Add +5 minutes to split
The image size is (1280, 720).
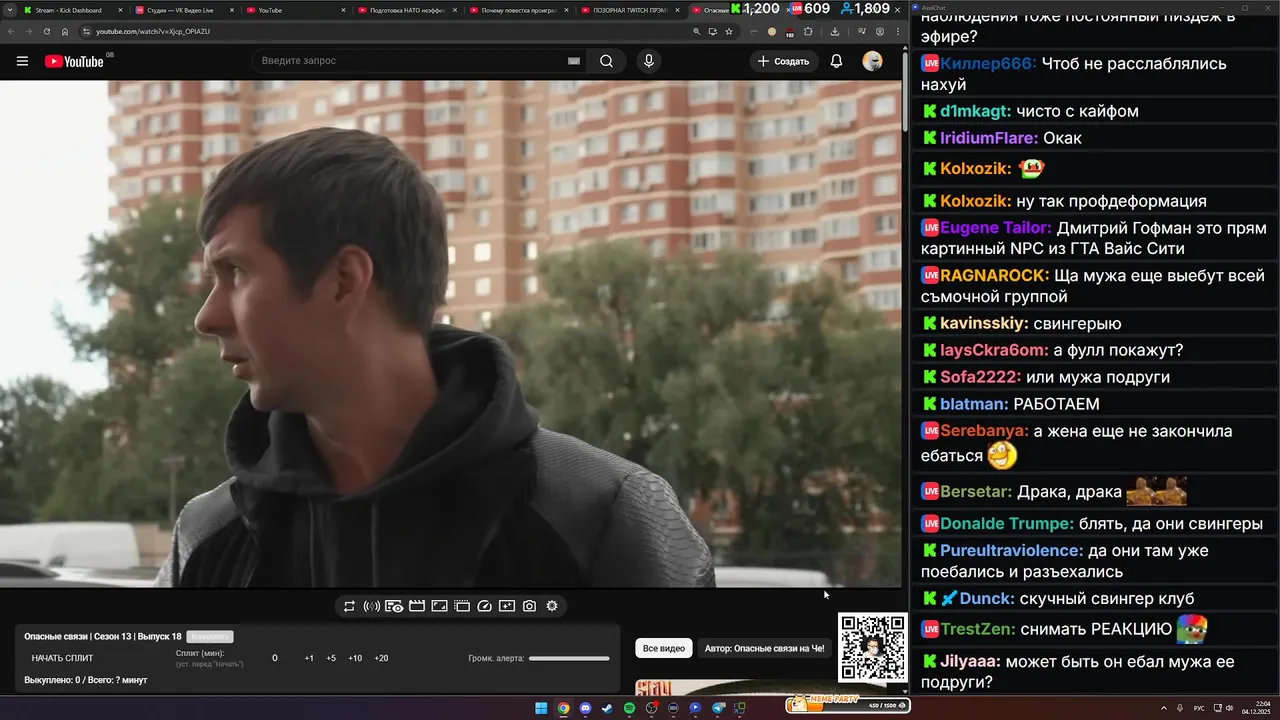(331, 658)
